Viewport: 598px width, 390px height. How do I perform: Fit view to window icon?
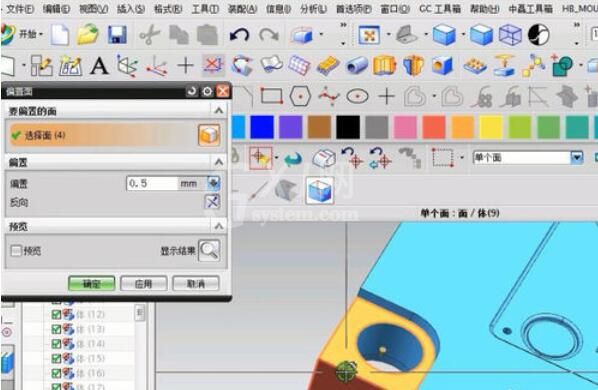[369, 35]
